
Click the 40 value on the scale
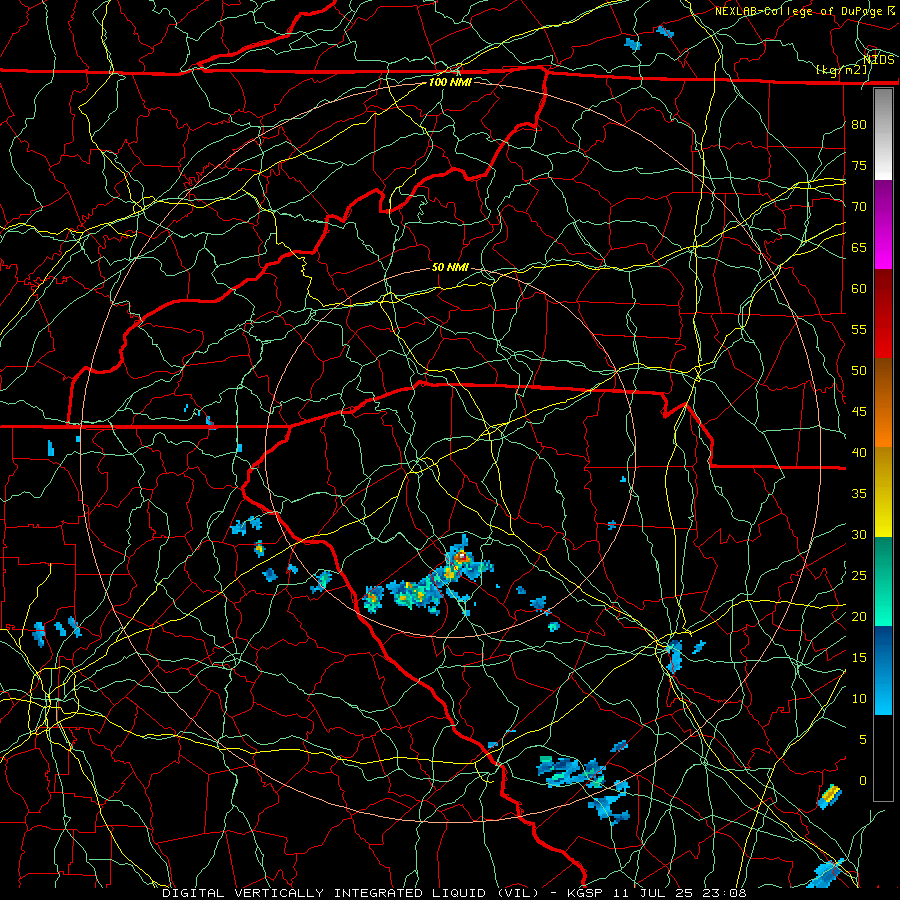[859, 452]
